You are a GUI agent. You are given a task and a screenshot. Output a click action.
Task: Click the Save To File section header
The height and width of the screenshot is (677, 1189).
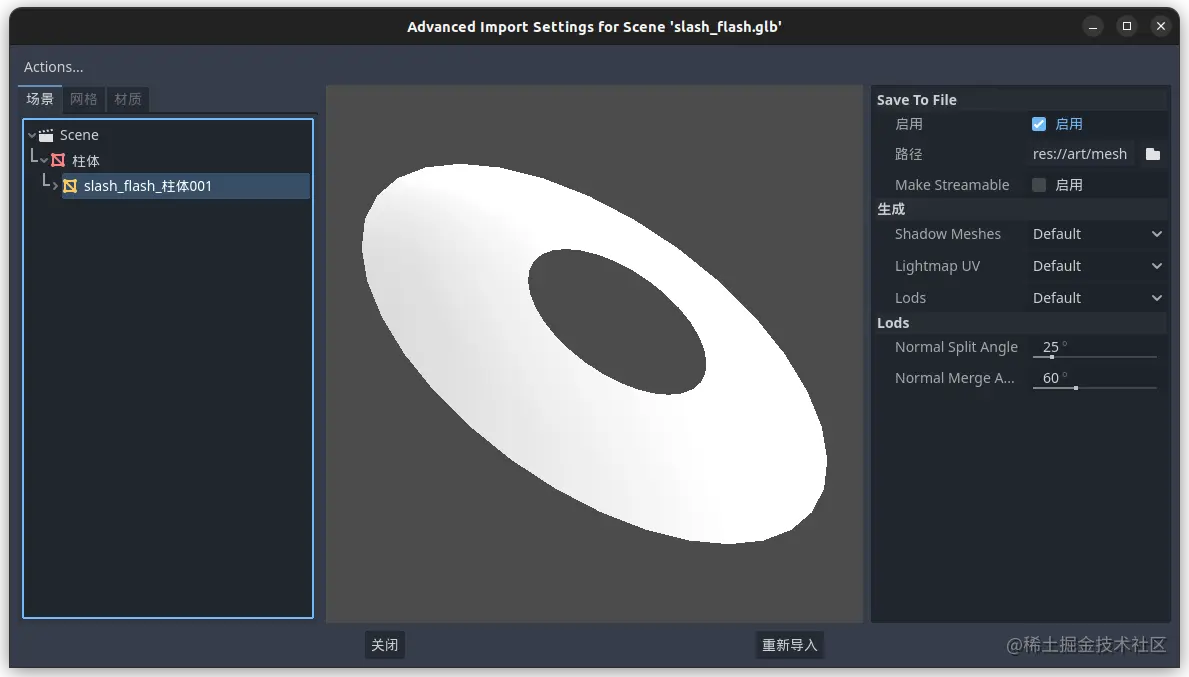point(1020,100)
